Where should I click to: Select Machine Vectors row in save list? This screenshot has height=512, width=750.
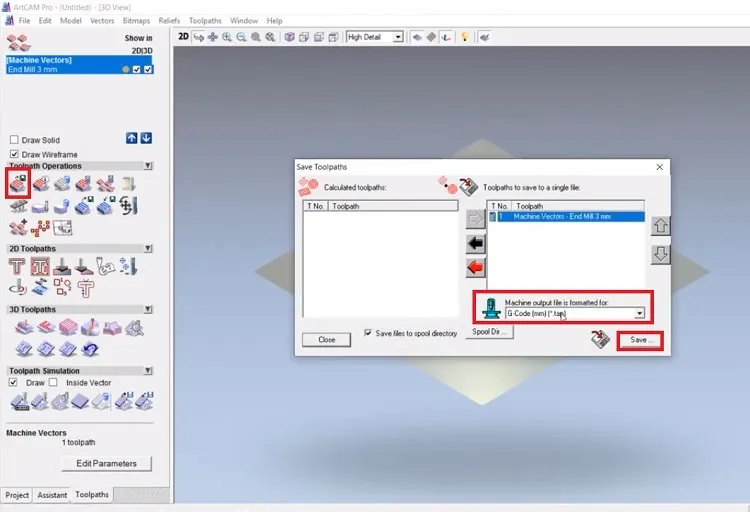click(x=566, y=217)
